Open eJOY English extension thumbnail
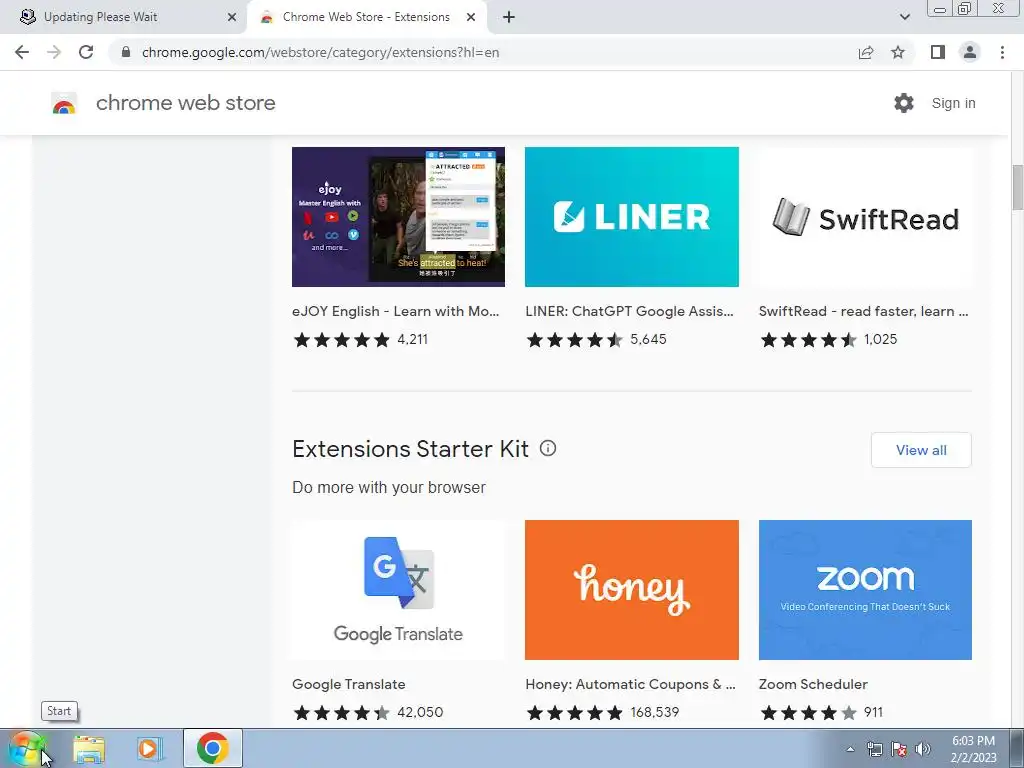Viewport: 1024px width, 768px height. point(398,217)
